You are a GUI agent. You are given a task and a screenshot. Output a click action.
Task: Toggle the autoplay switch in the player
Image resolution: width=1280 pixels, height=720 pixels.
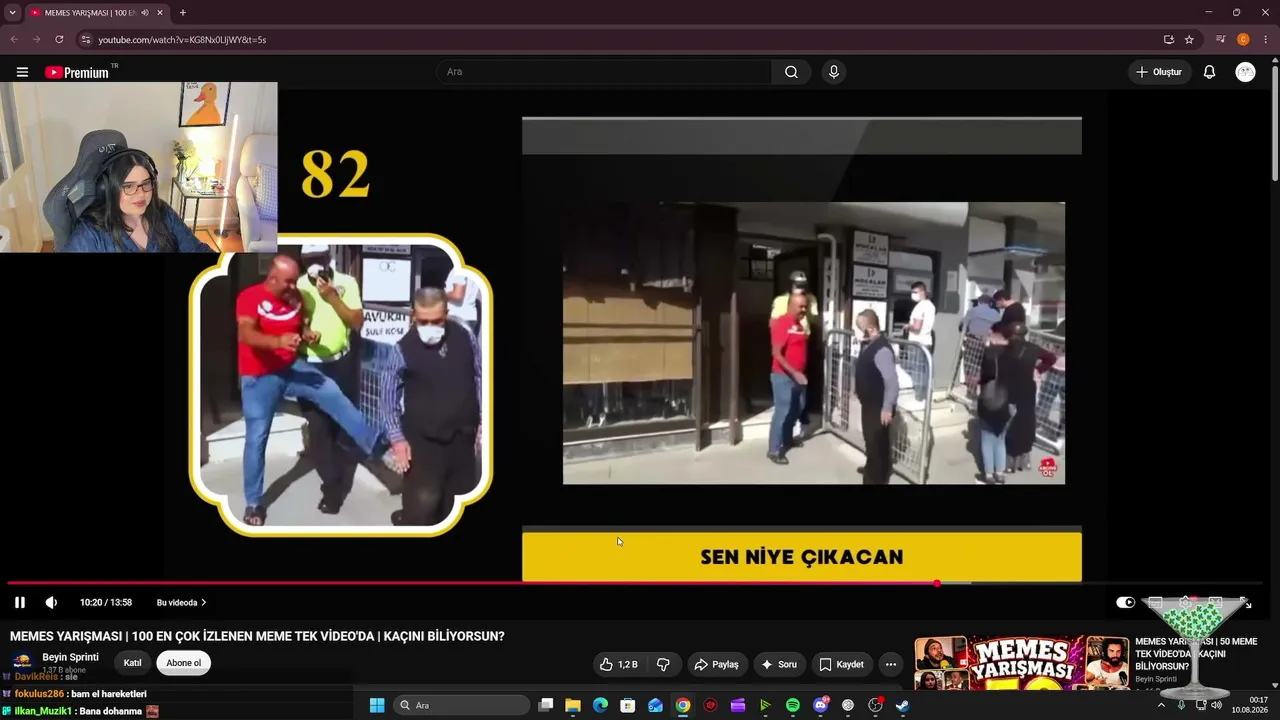[1126, 602]
